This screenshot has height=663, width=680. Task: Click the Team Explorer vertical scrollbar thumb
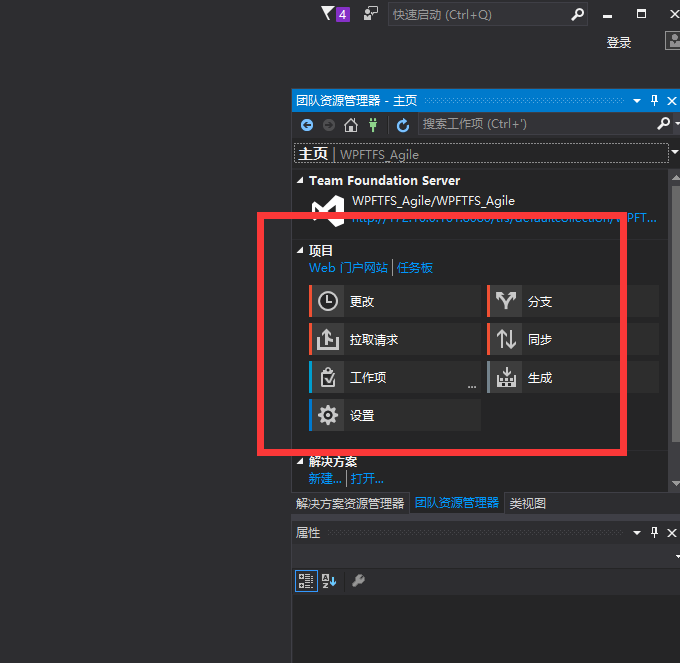coord(676,314)
